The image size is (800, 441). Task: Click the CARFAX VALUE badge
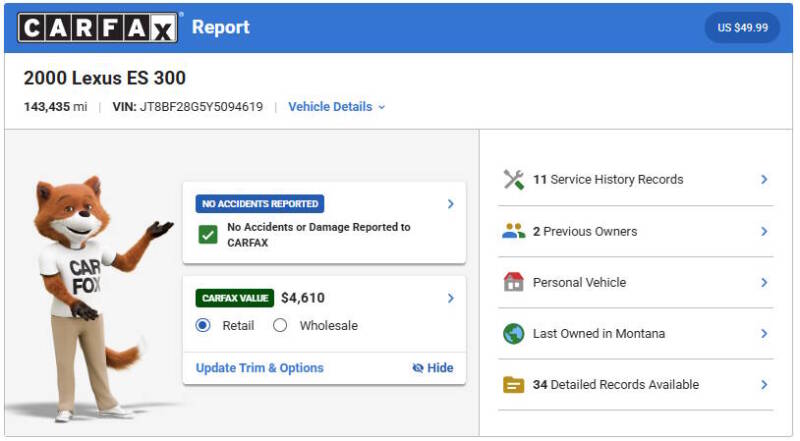pyautogui.click(x=235, y=298)
